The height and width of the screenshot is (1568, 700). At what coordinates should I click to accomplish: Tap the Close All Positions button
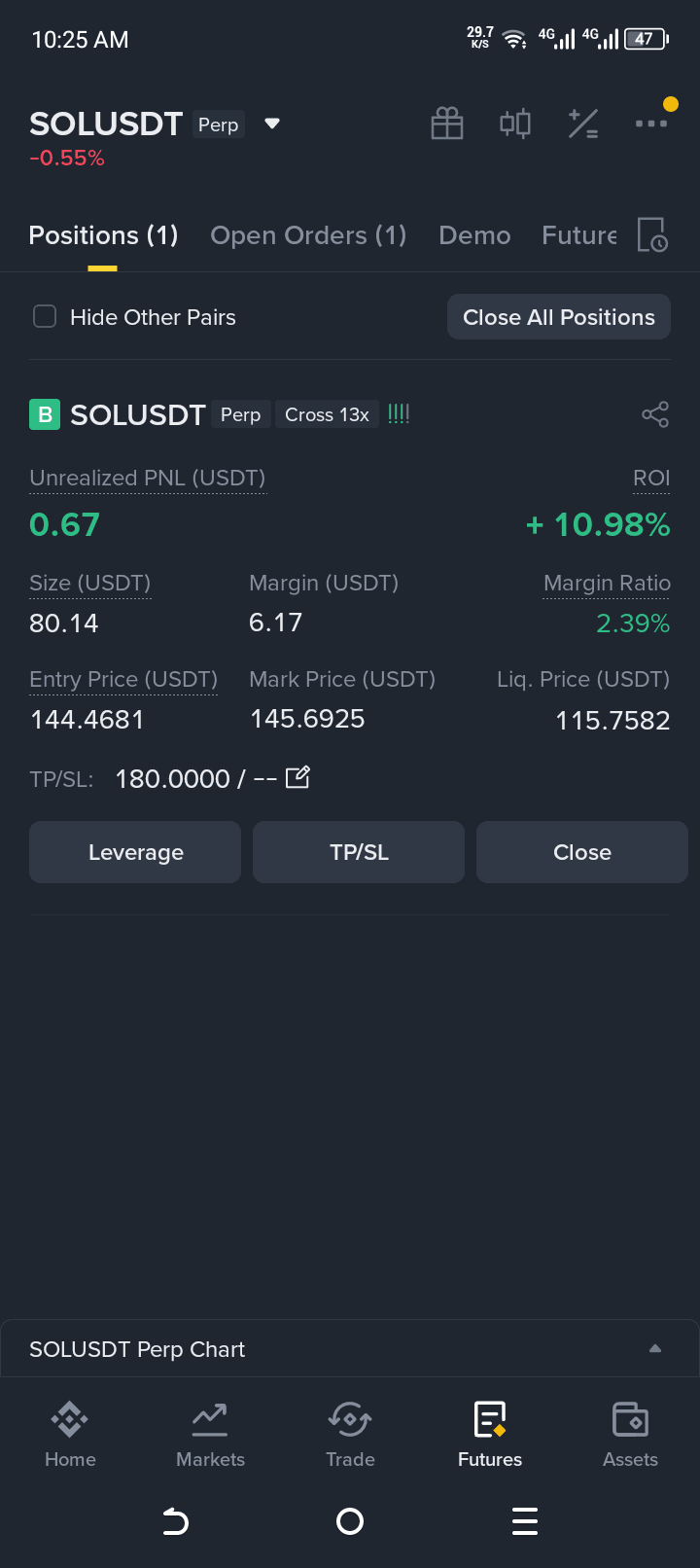click(559, 317)
